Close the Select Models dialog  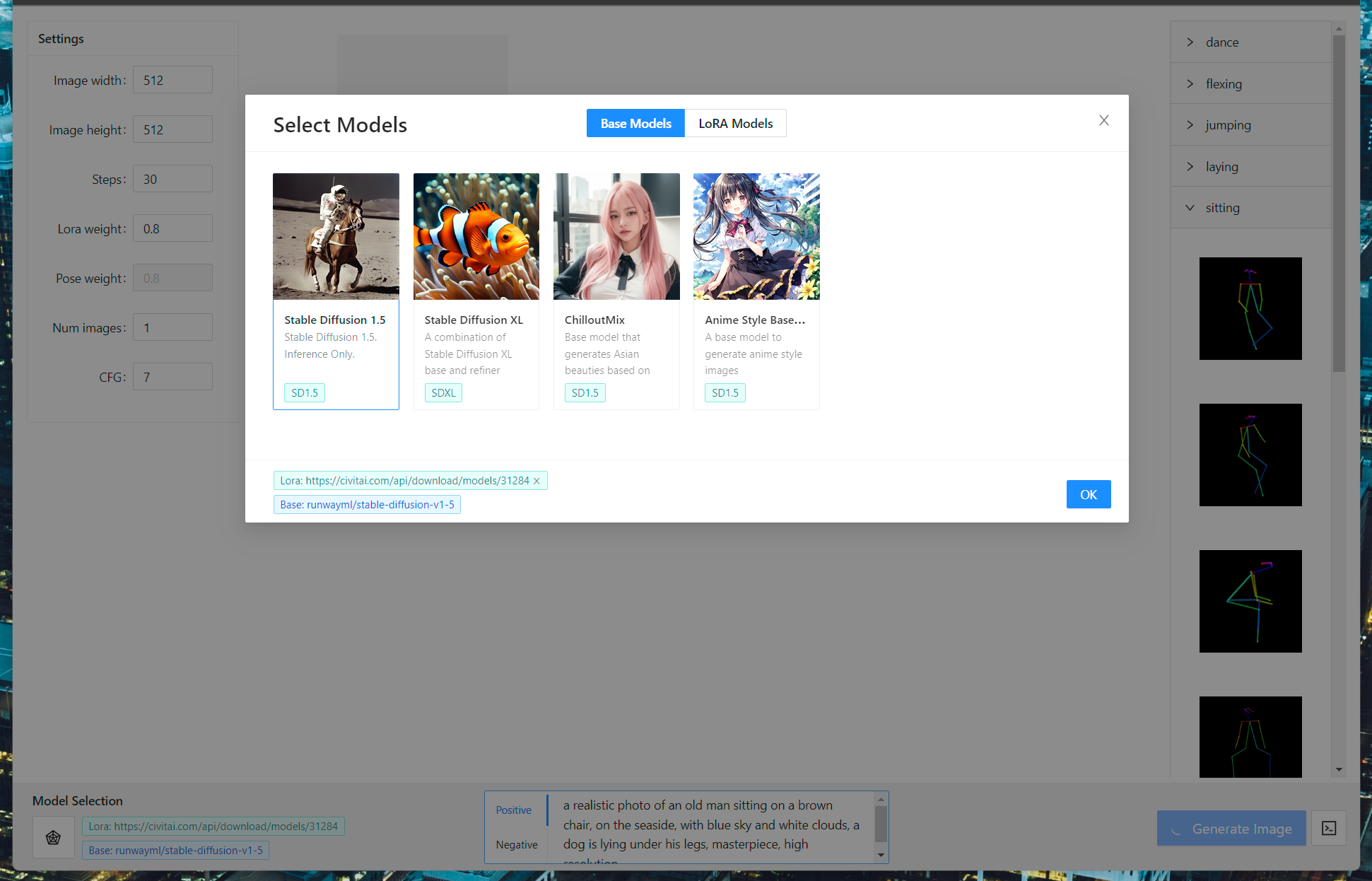[x=1103, y=120]
